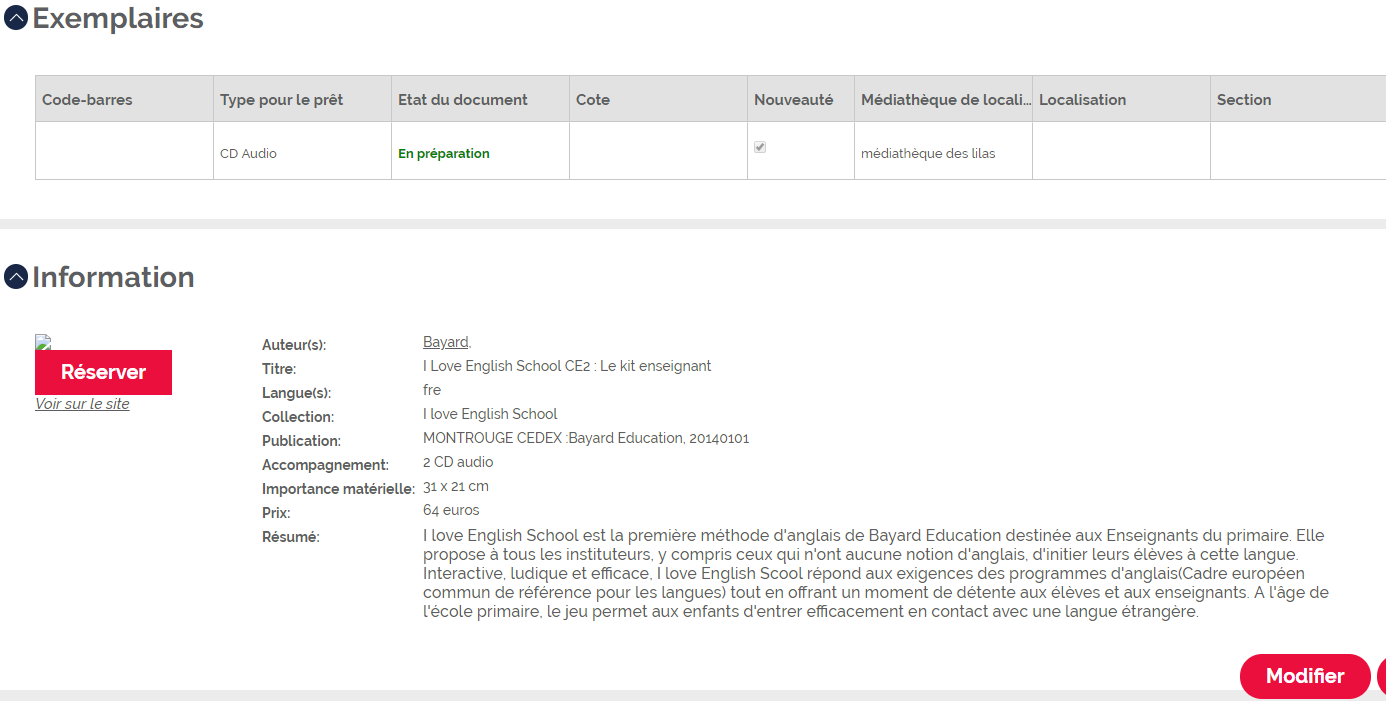Click the Publication: label
Screen dimensions: 1386x701
pyautogui.click(x=301, y=441)
